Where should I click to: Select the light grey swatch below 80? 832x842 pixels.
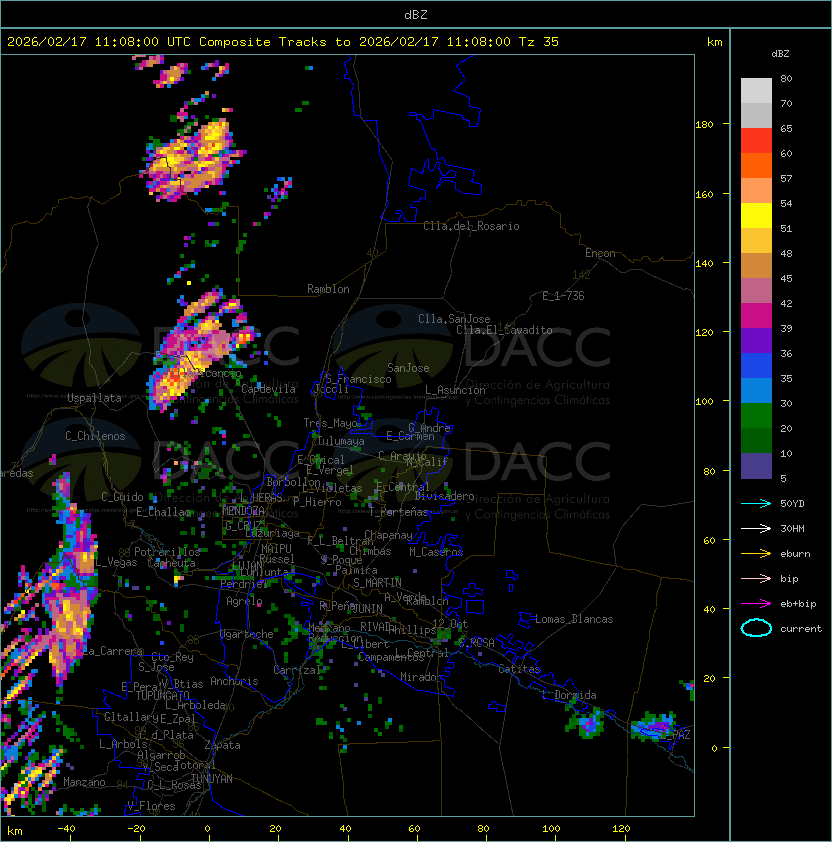(x=756, y=91)
